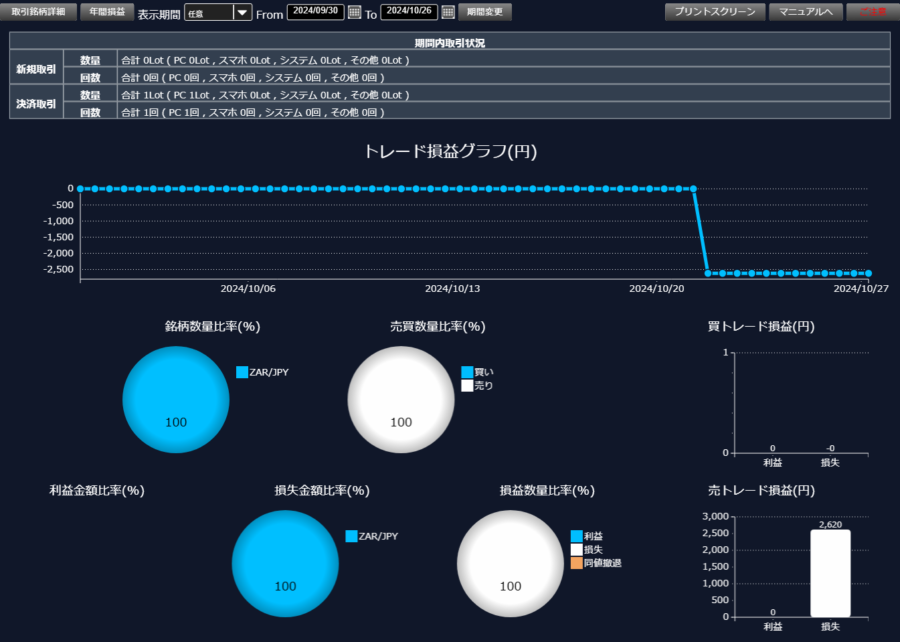The width and height of the screenshot is (900, 642).
Task: Click the 年間損益 button
Action: [x=107, y=11]
